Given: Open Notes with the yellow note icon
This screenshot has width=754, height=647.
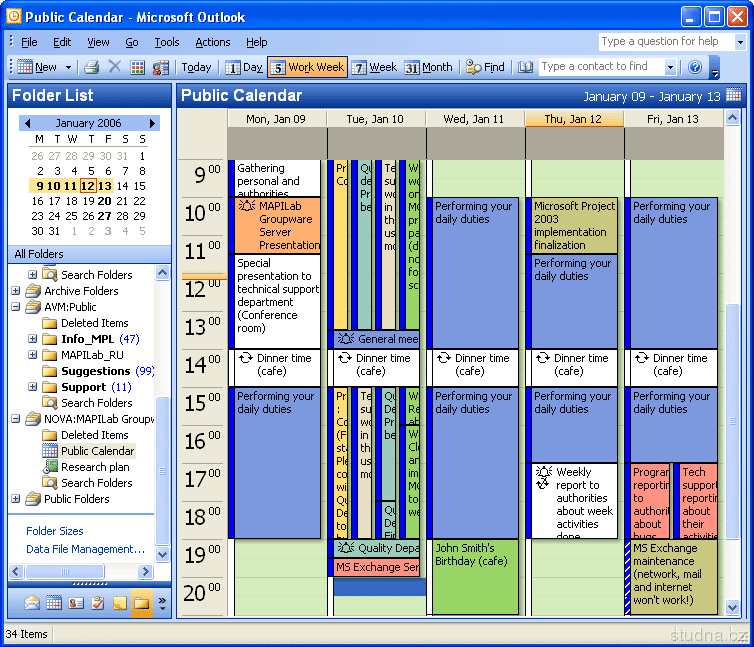Looking at the screenshot, I should coord(120,603).
